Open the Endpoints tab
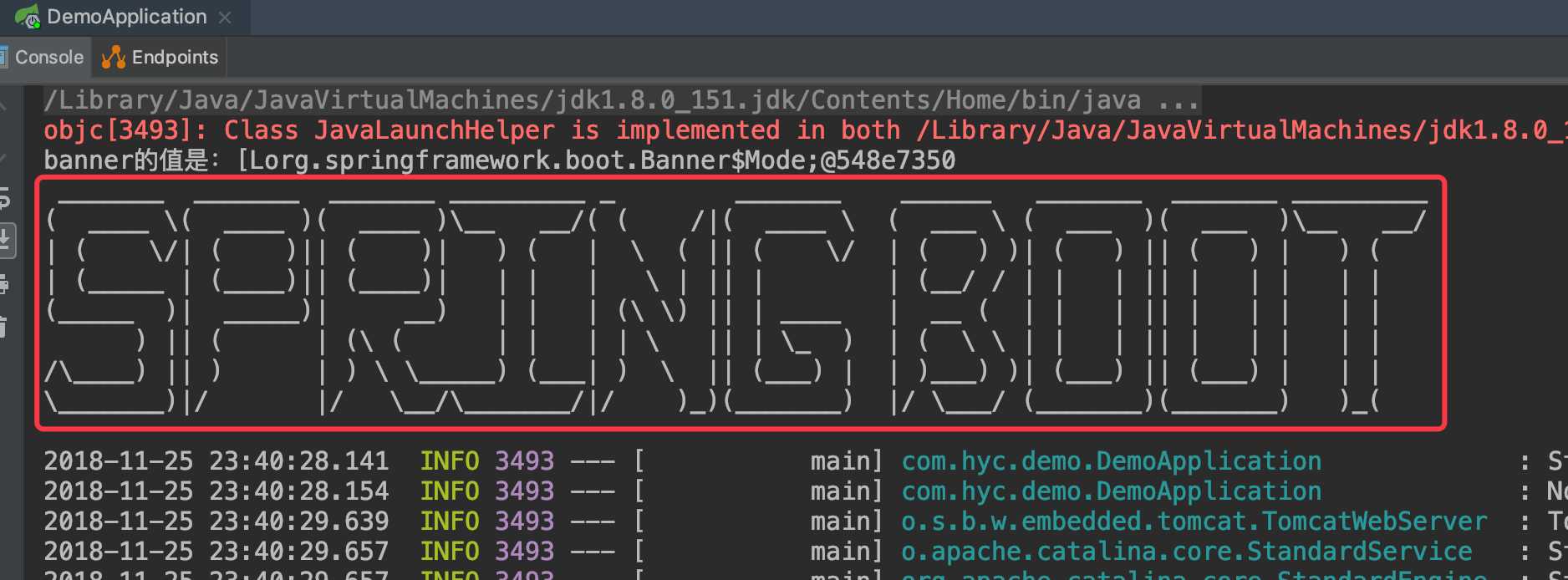 tap(159, 57)
